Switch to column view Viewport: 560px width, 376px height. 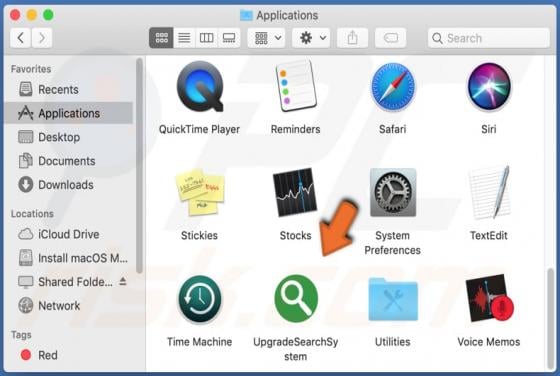point(206,38)
